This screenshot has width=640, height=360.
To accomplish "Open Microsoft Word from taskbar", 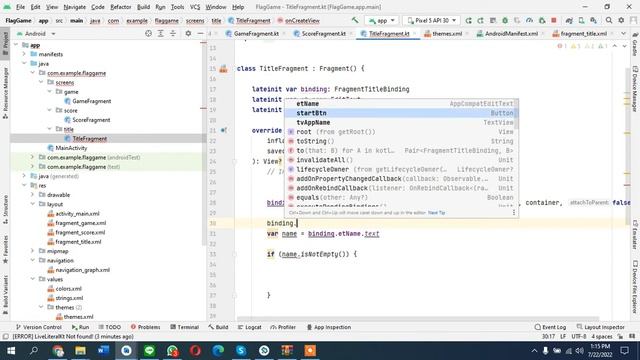I will [x=103, y=351].
